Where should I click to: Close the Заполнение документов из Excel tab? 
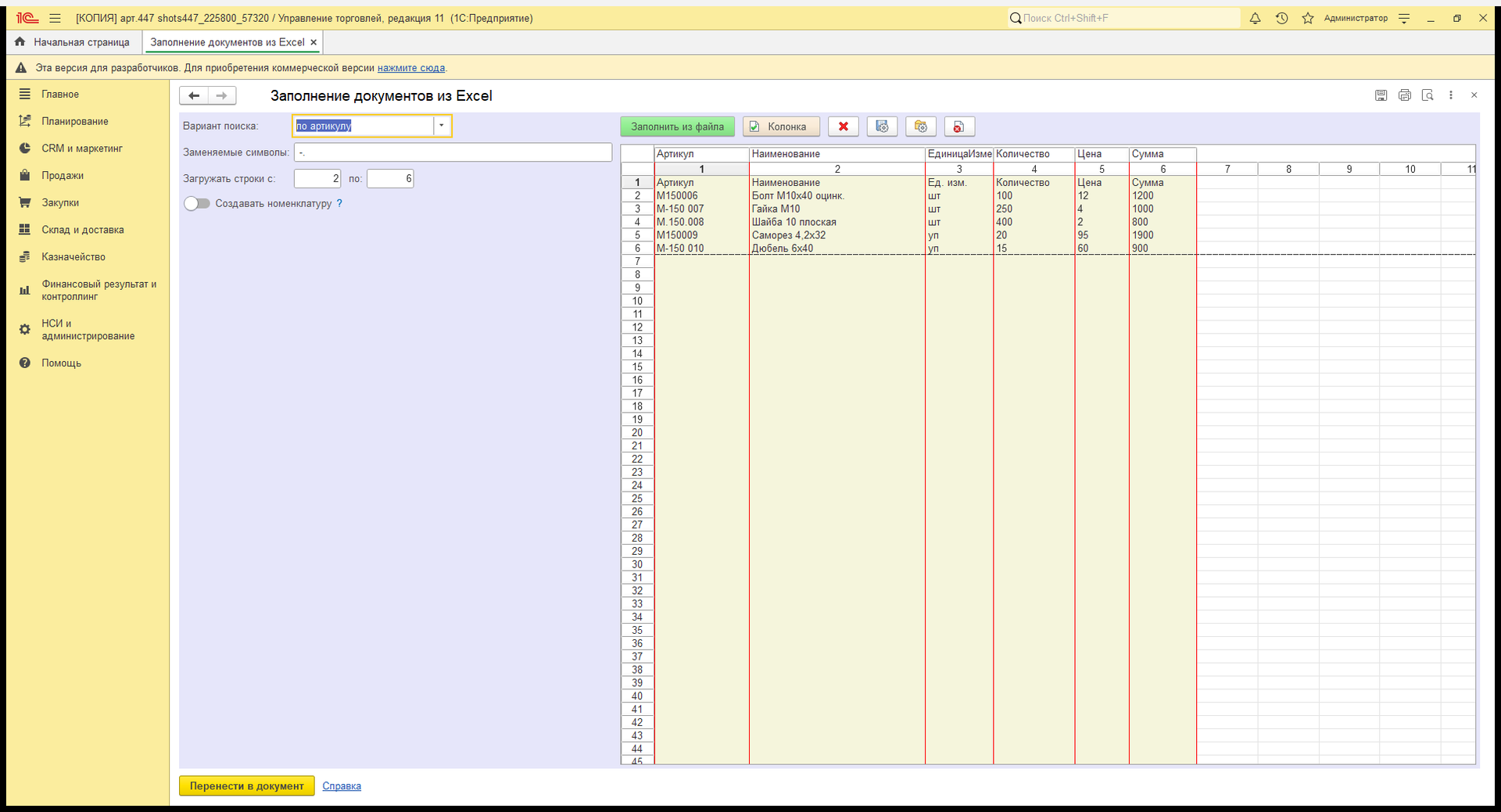pyautogui.click(x=313, y=42)
